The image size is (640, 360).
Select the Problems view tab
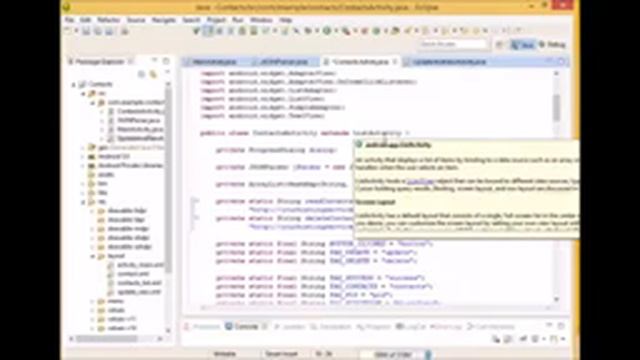click(202, 327)
